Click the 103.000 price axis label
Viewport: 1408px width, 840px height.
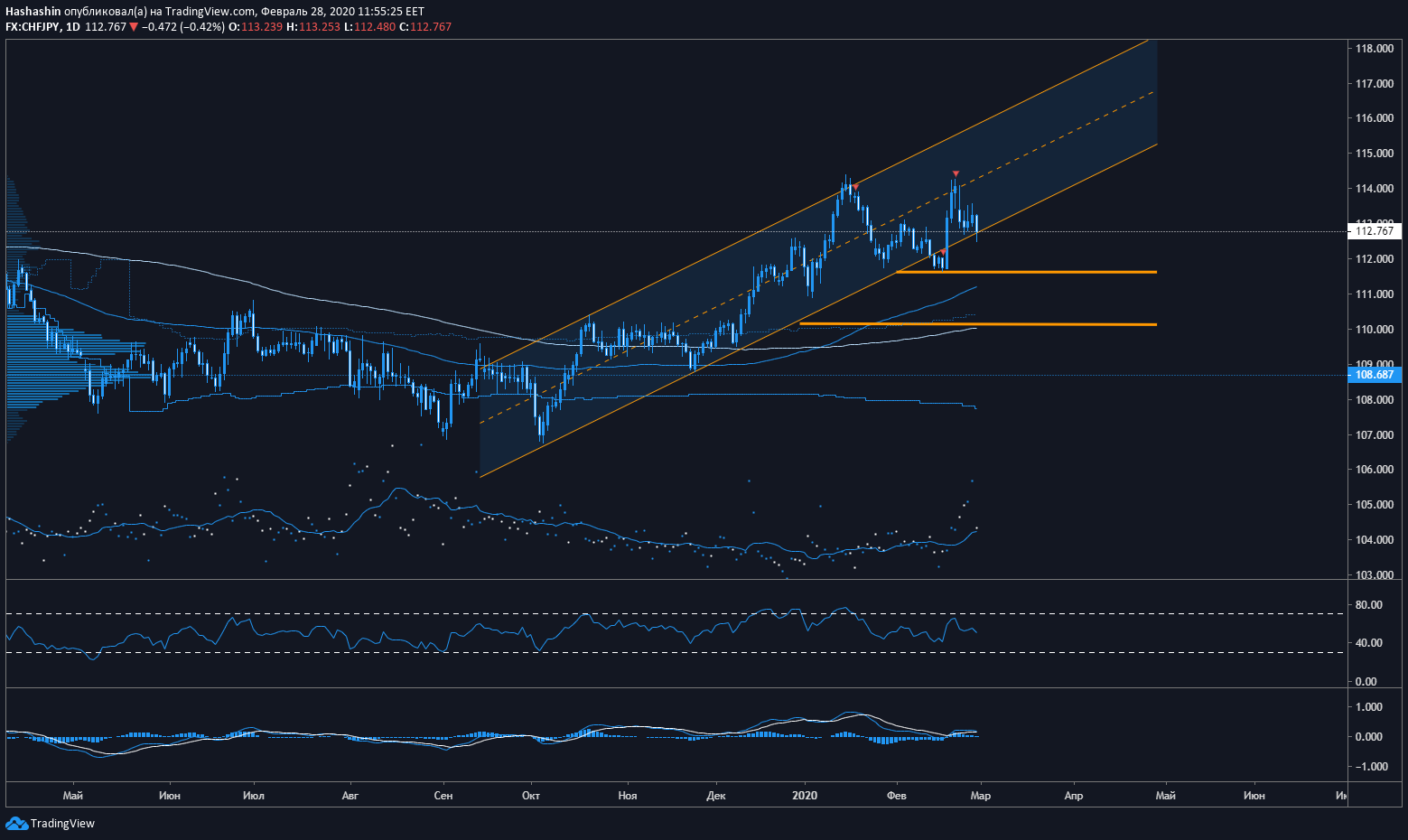tap(1374, 575)
